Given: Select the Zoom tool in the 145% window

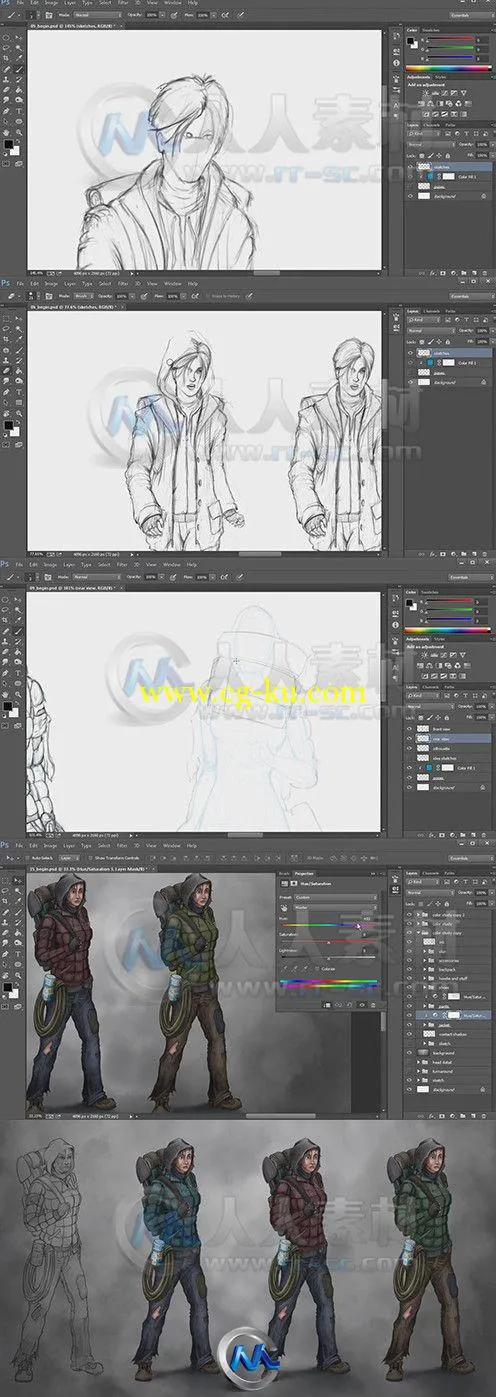Looking at the screenshot, I should 19,133.
